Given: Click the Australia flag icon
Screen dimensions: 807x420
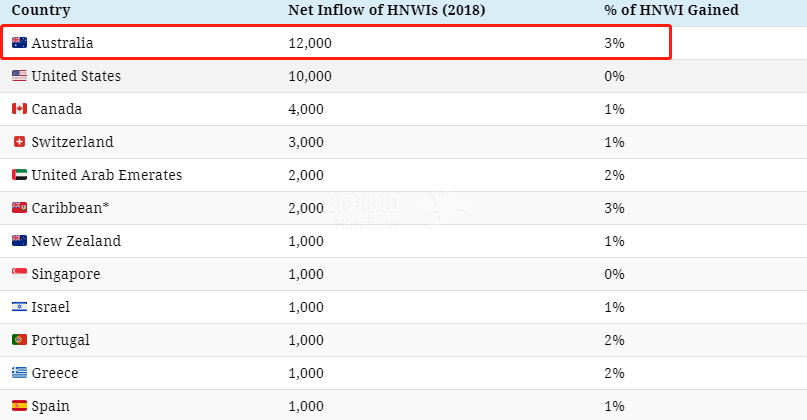Looking at the screenshot, I should point(19,43).
